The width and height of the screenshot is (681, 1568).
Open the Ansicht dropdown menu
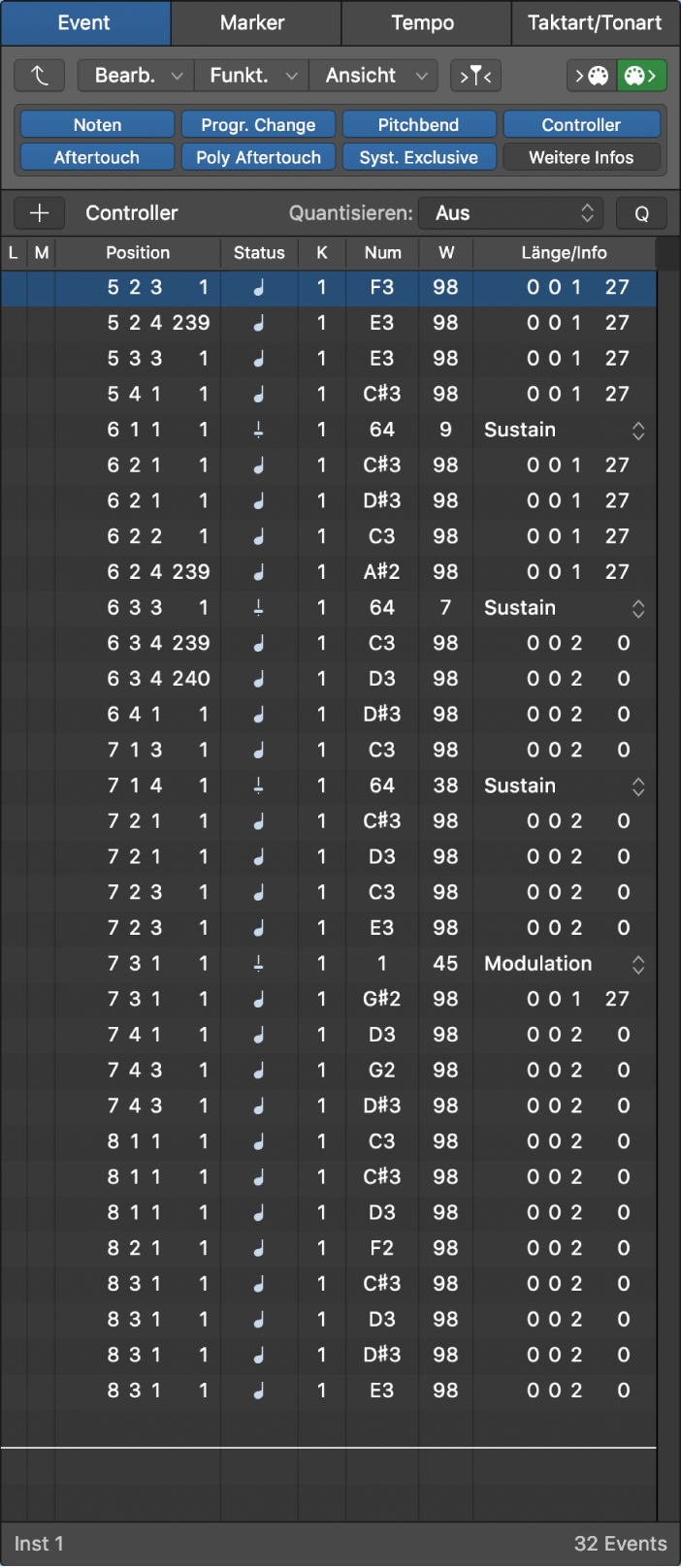pos(373,76)
